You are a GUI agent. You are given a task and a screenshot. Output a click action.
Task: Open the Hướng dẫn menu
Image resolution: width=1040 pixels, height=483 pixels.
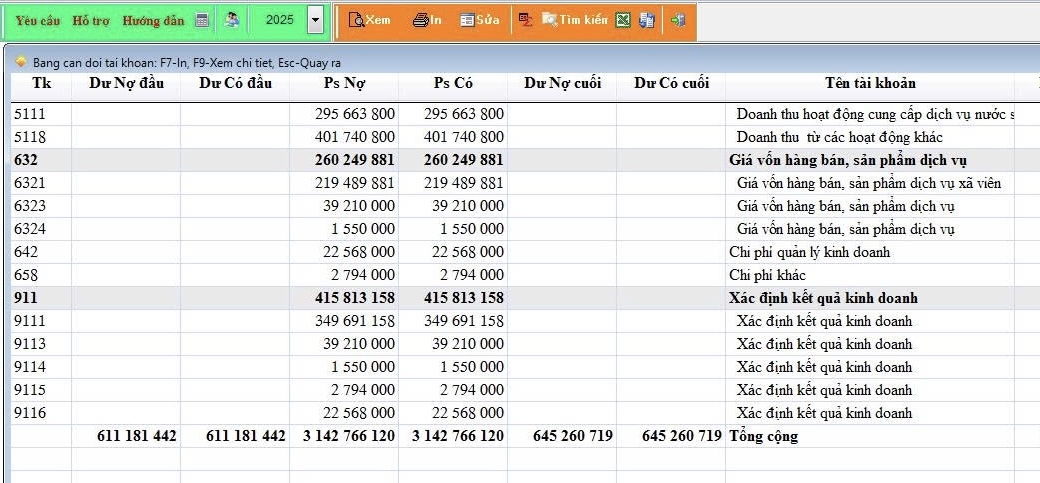coord(153,20)
